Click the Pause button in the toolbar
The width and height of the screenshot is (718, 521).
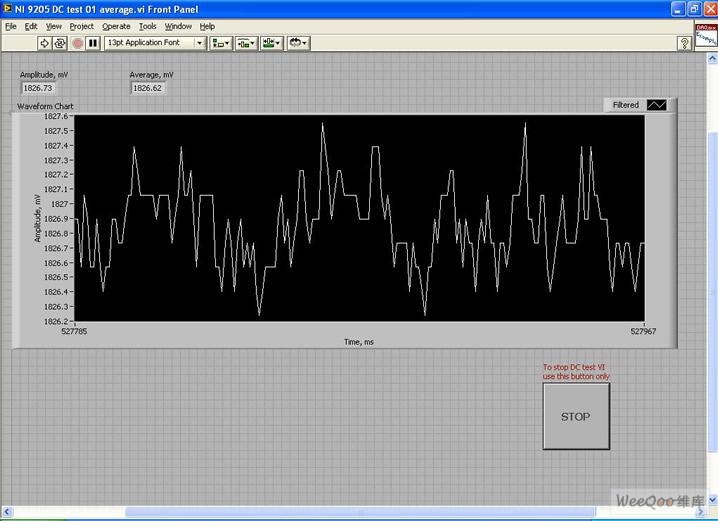[93, 43]
